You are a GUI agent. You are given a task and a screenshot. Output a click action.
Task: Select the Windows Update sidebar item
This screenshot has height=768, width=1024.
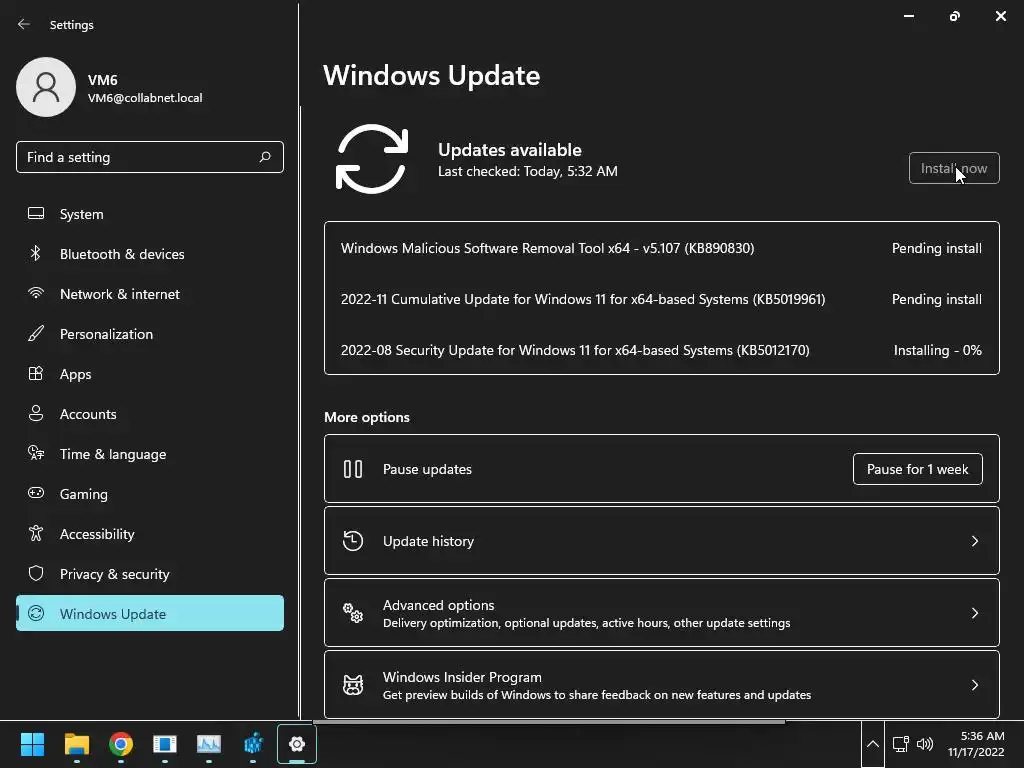150,613
